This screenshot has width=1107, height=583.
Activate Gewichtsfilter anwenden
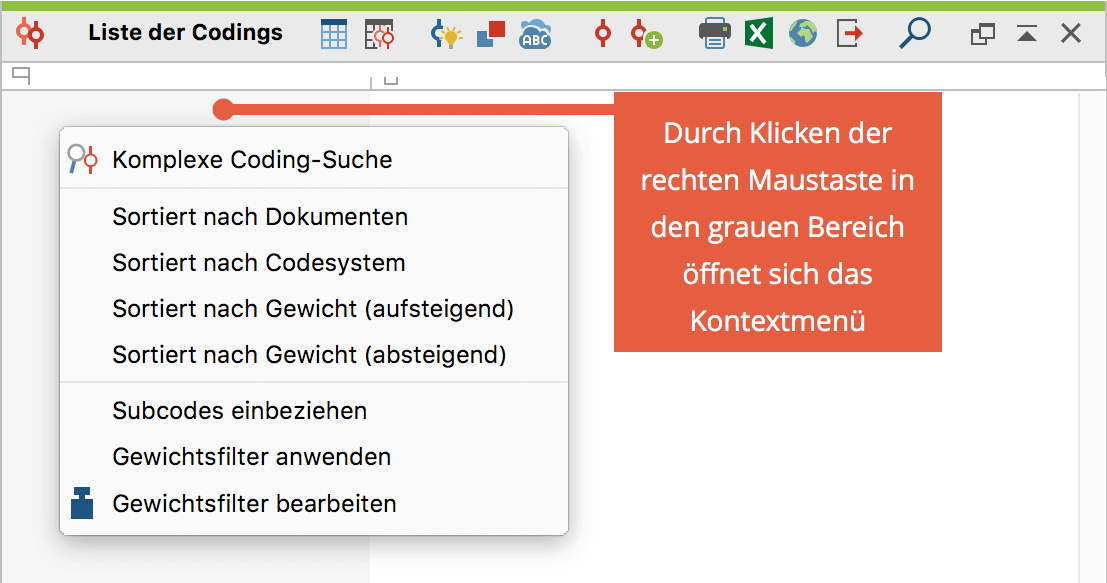click(x=250, y=456)
